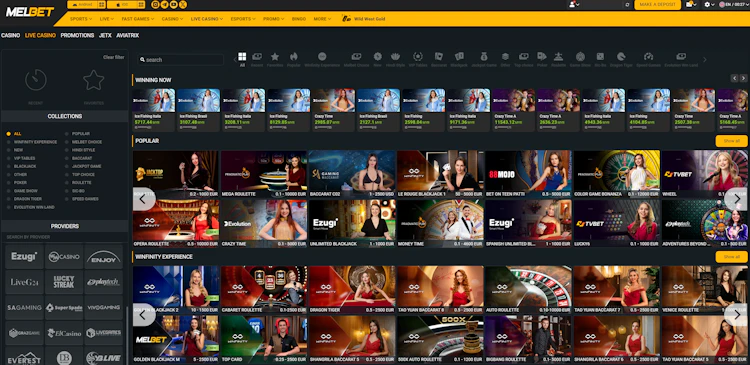
Task: Open the Telegram social icon
Action: click(x=164, y=5)
